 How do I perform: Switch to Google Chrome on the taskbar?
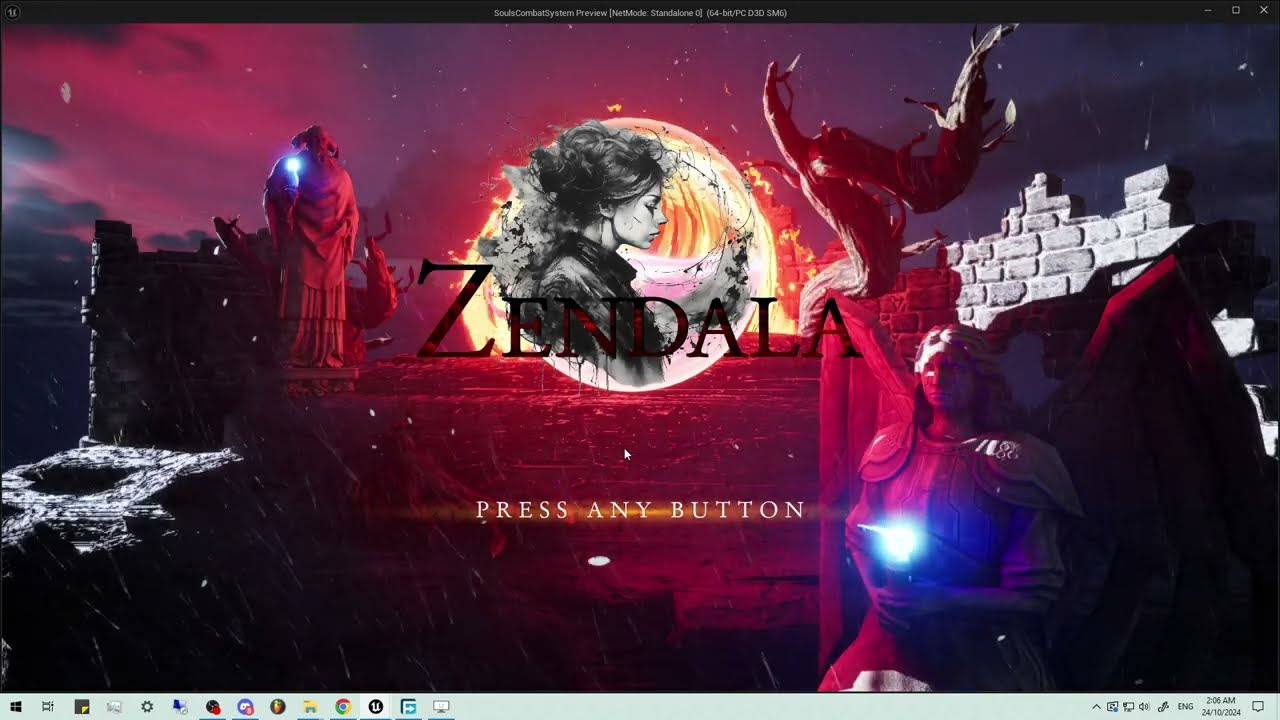pyautogui.click(x=343, y=707)
